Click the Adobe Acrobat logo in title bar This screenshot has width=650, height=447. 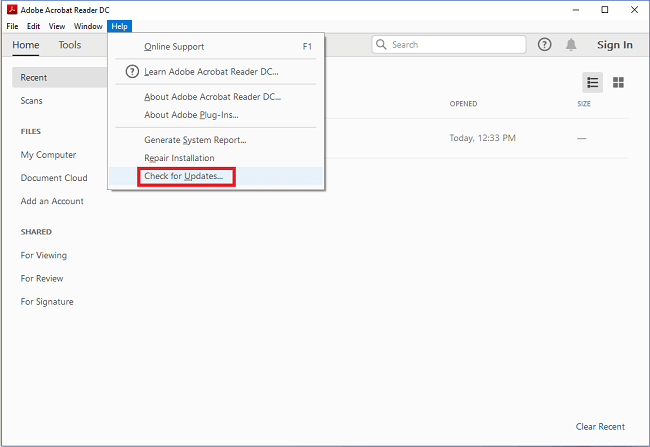point(12,10)
